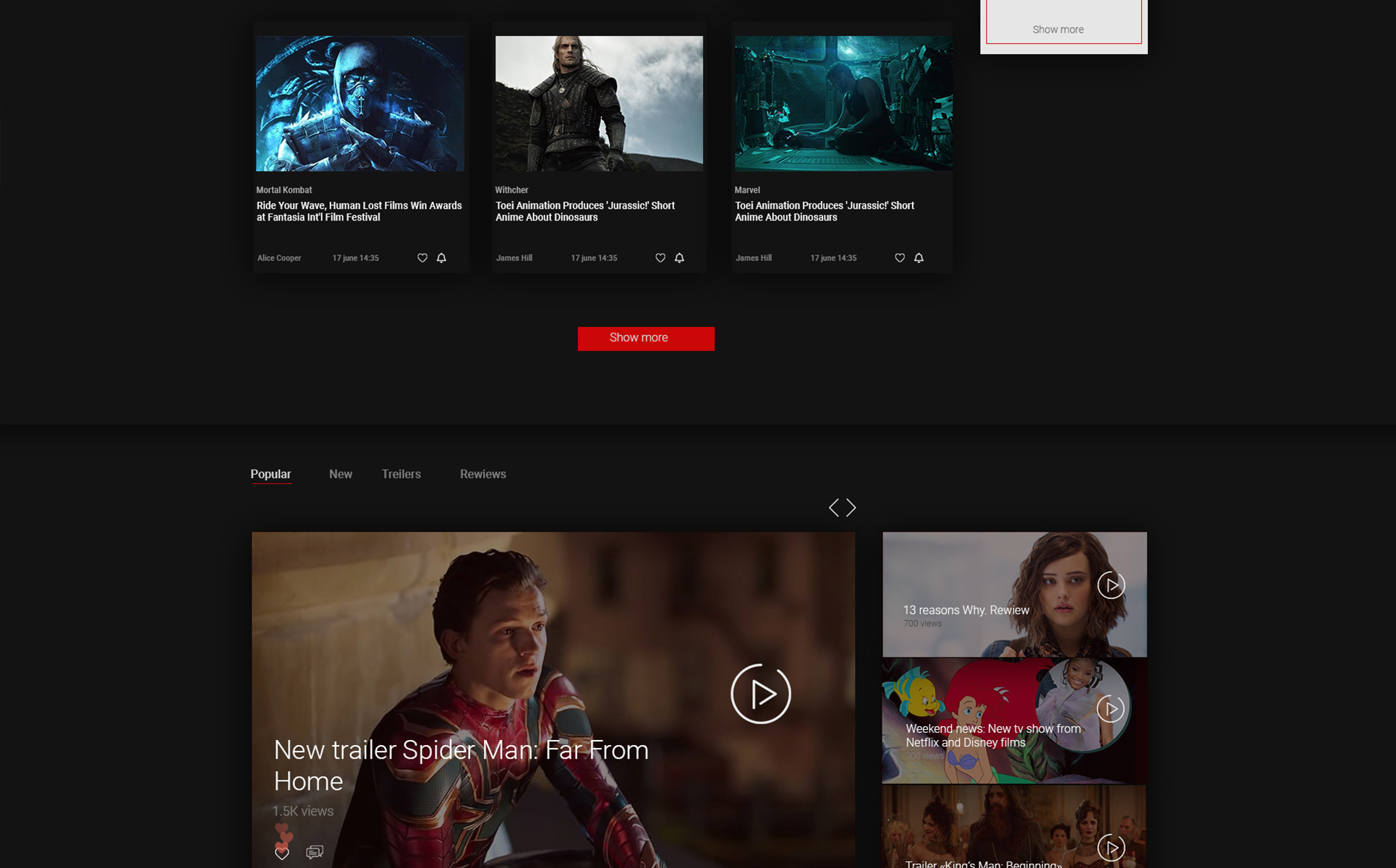Play the Spider Man Far From Home trailer
1396x868 pixels.
click(761, 694)
